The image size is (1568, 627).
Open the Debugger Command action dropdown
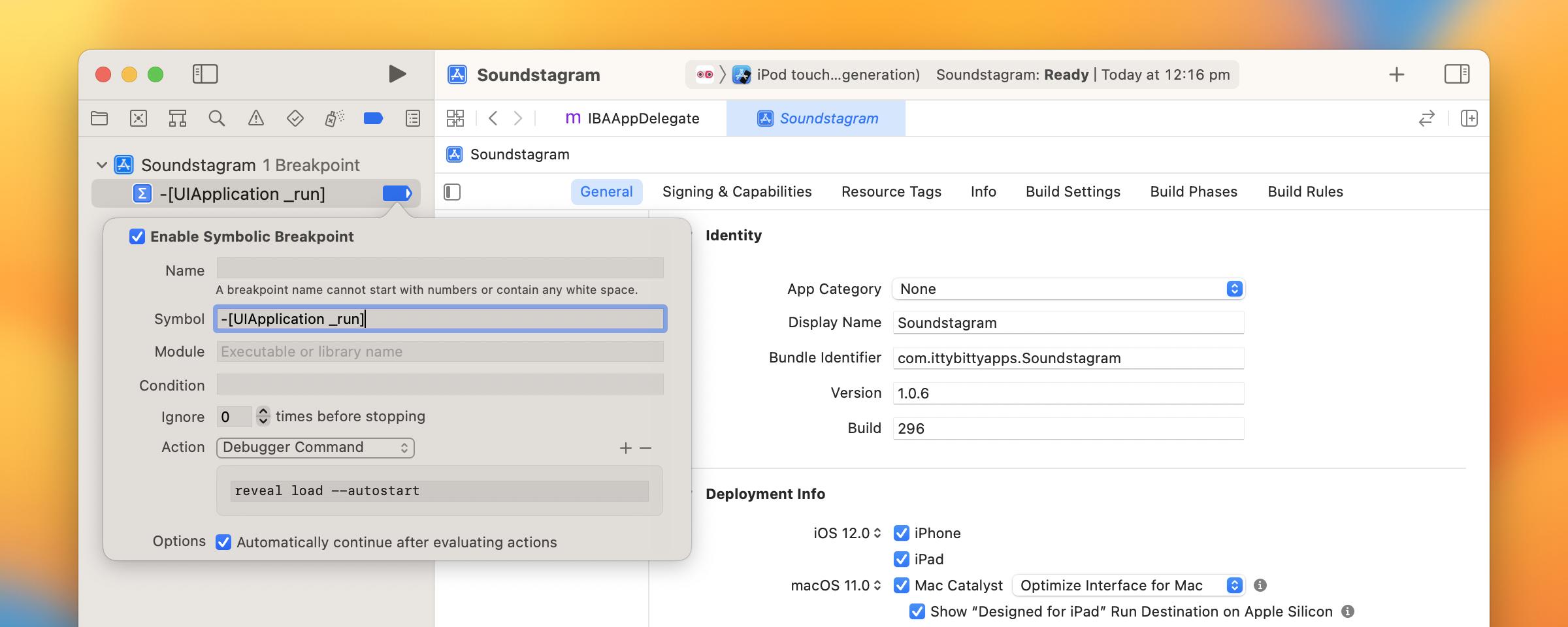pos(316,447)
